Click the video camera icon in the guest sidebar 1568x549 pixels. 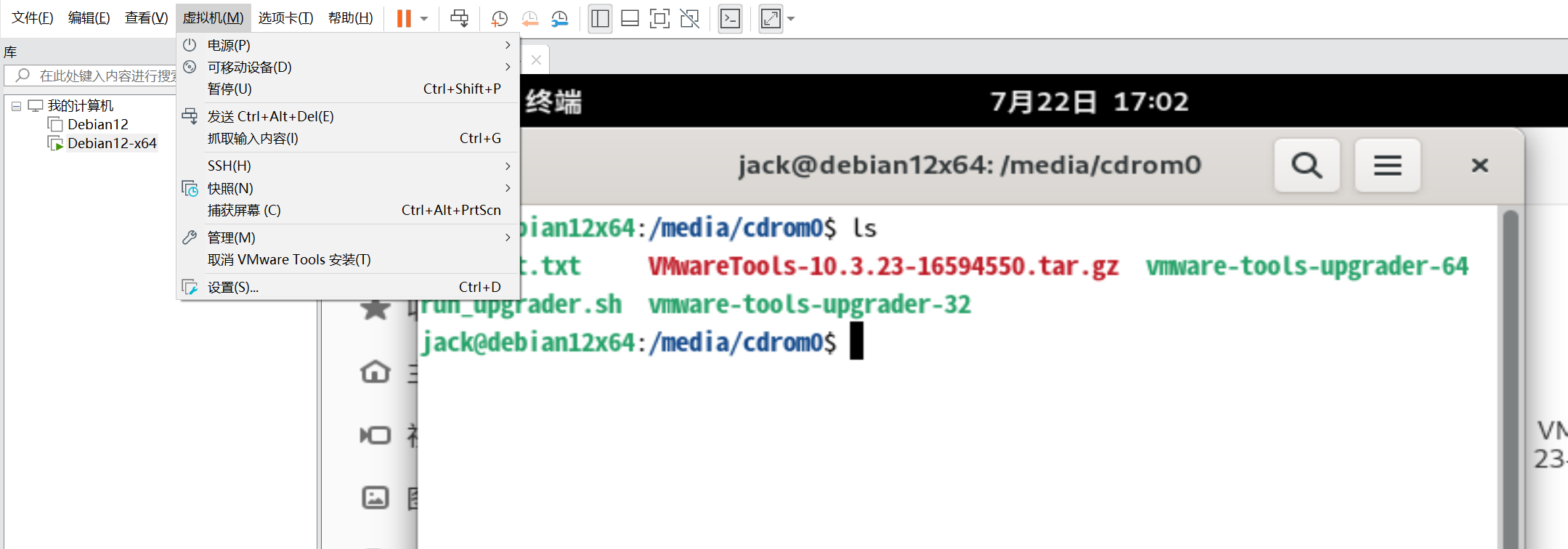pyautogui.click(x=375, y=435)
